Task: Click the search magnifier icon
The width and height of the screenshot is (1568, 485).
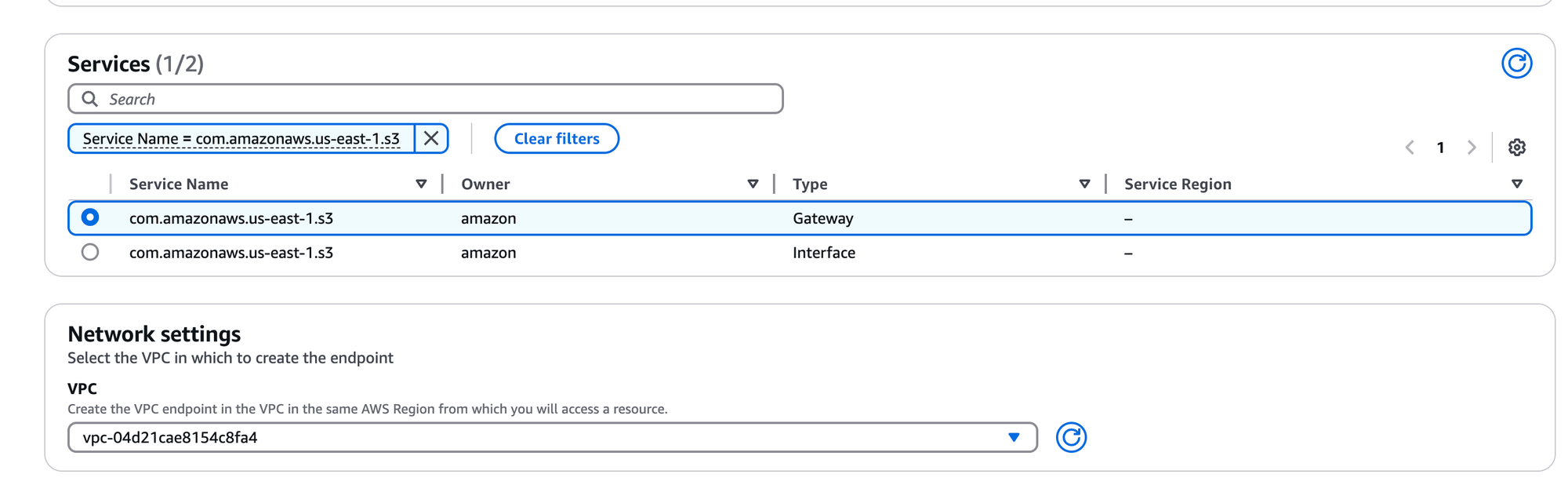Action: (90, 99)
